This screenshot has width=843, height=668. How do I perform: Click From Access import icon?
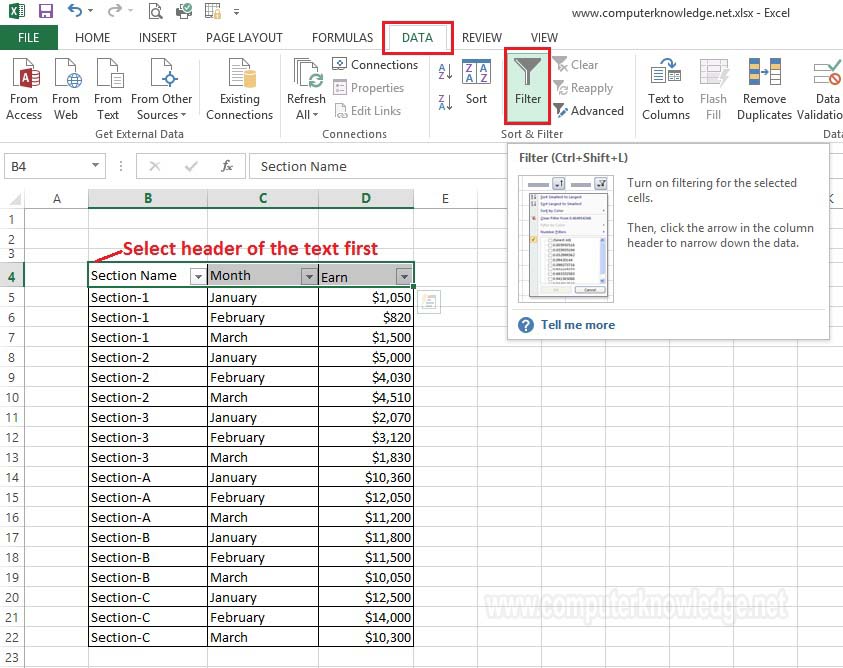click(24, 89)
